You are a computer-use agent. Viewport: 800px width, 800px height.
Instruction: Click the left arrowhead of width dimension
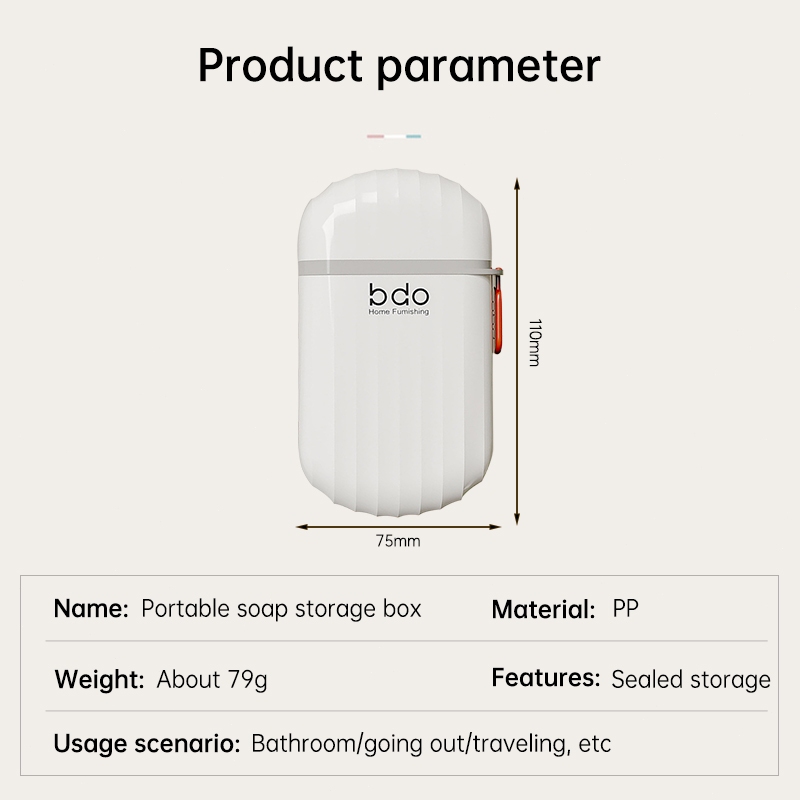(x=302, y=527)
